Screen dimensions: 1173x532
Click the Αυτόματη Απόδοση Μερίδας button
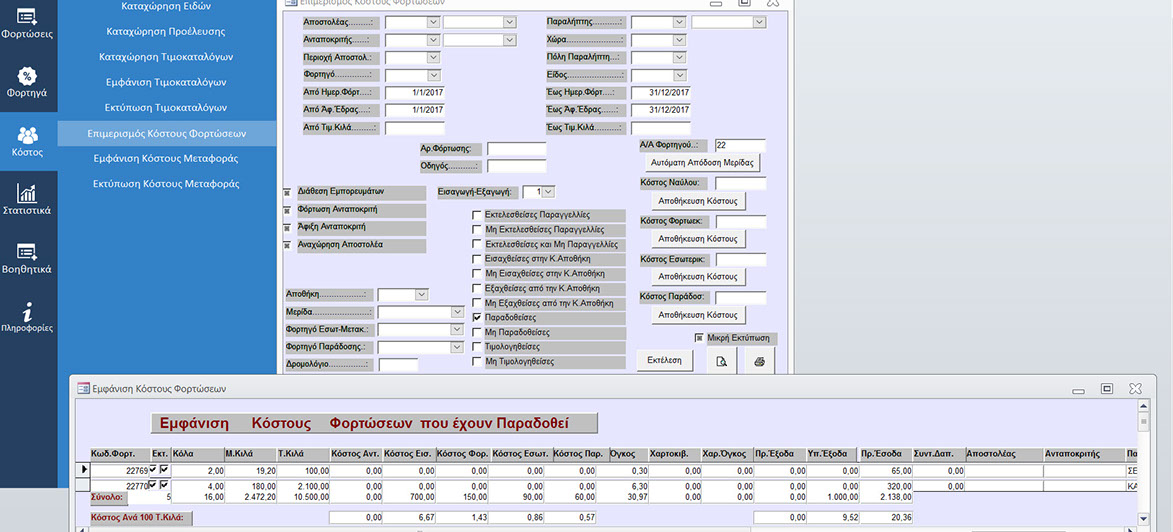[702, 162]
